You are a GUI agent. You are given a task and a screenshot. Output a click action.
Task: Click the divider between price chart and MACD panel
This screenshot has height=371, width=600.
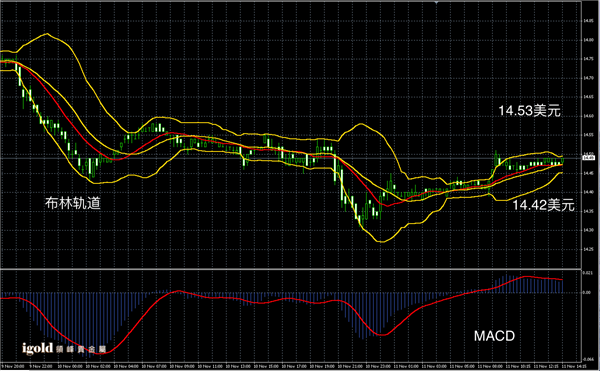[x=291, y=269]
